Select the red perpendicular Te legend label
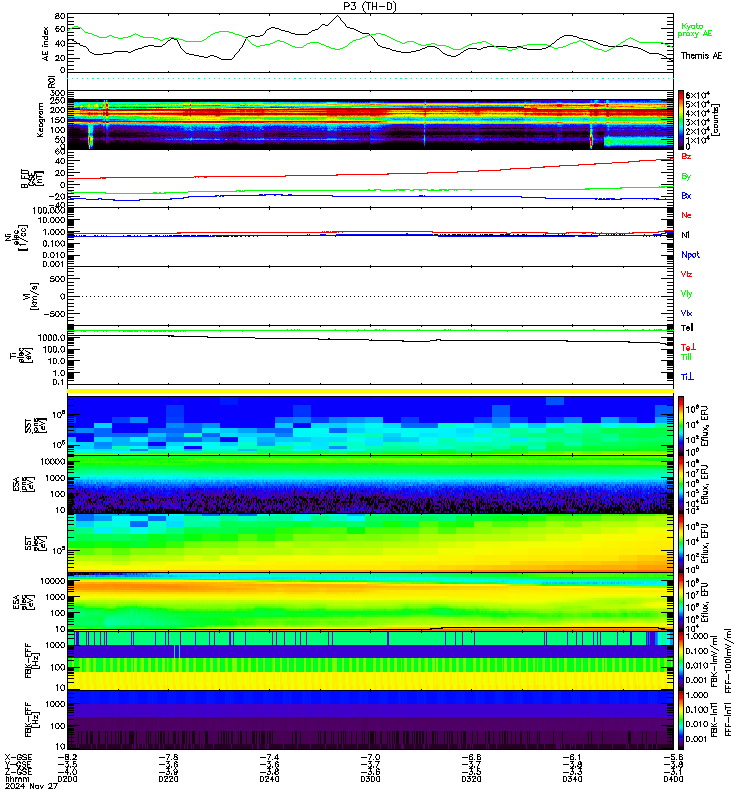Screen dimensions: 750x800 click(688, 347)
